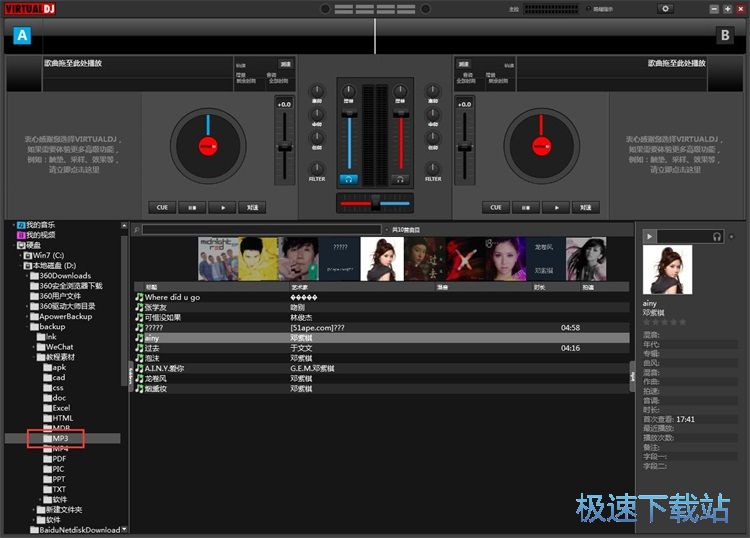Click the left FILTER knob
Screen dimensions: 750x538
coord(317,168)
